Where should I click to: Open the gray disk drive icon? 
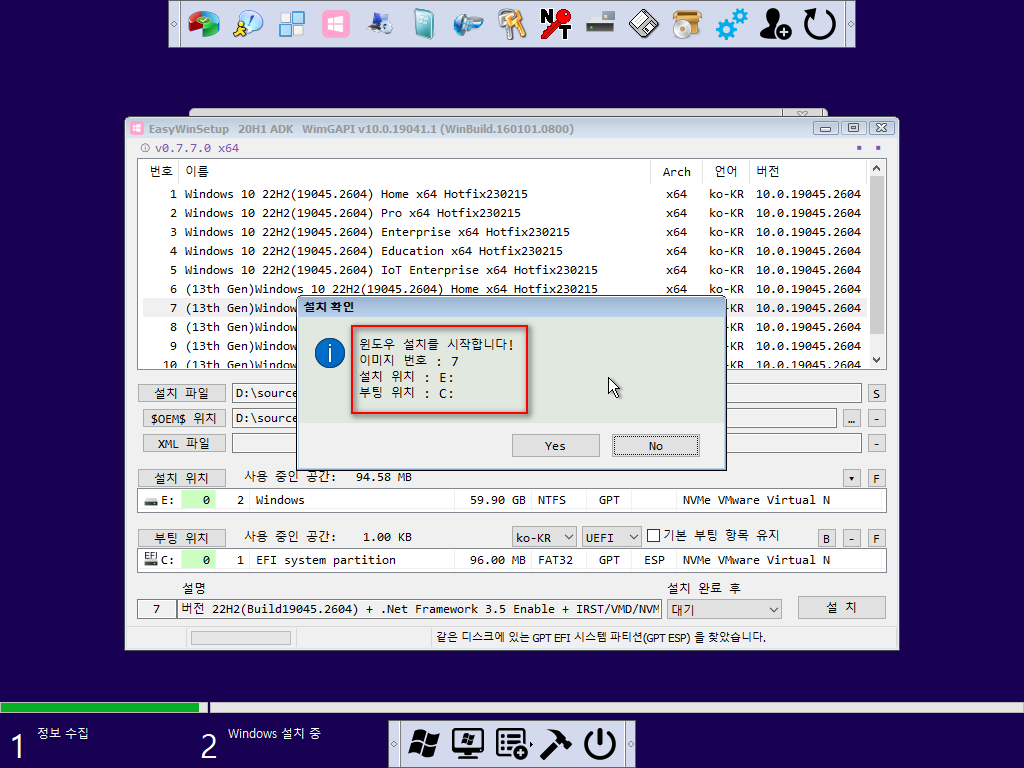[x=600, y=24]
